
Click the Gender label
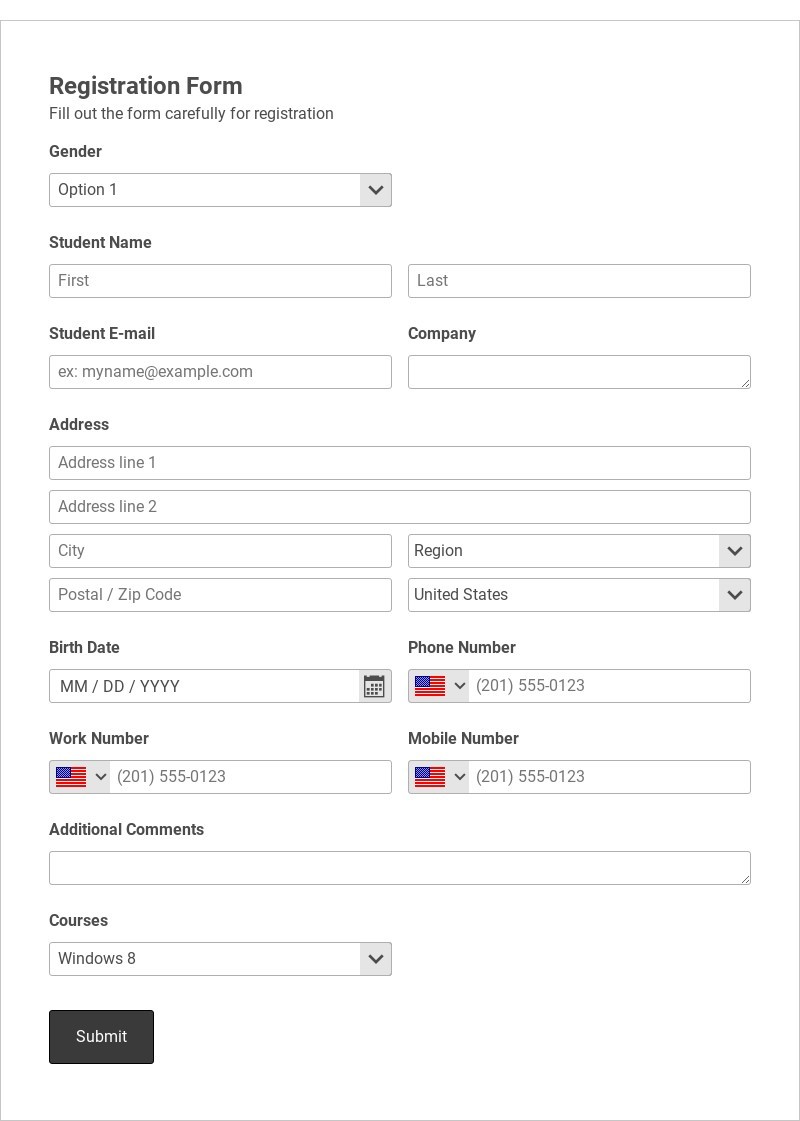tap(75, 152)
